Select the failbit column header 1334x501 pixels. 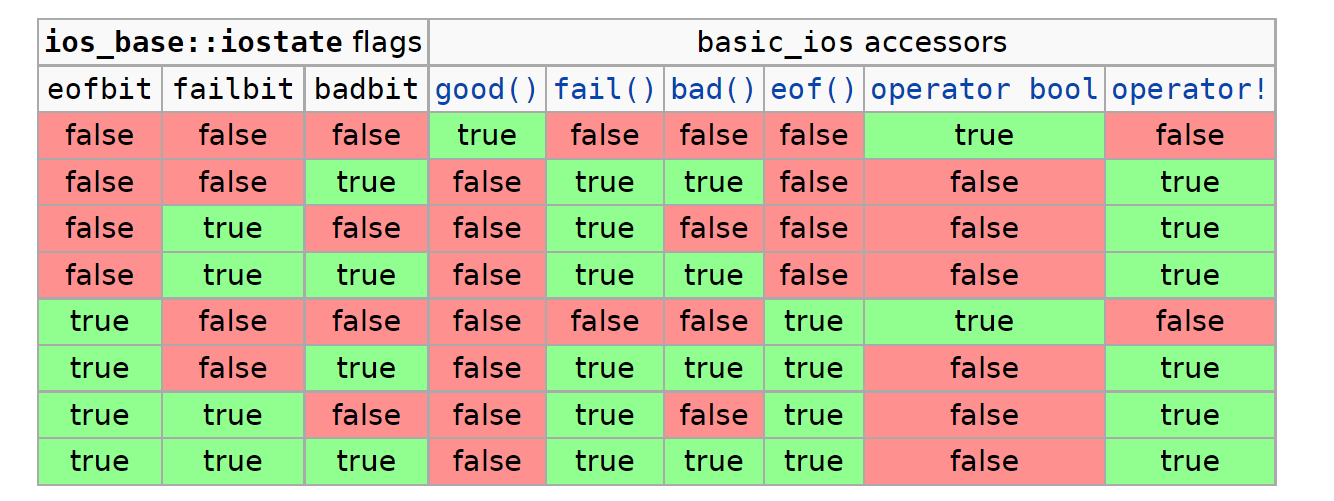[233, 90]
